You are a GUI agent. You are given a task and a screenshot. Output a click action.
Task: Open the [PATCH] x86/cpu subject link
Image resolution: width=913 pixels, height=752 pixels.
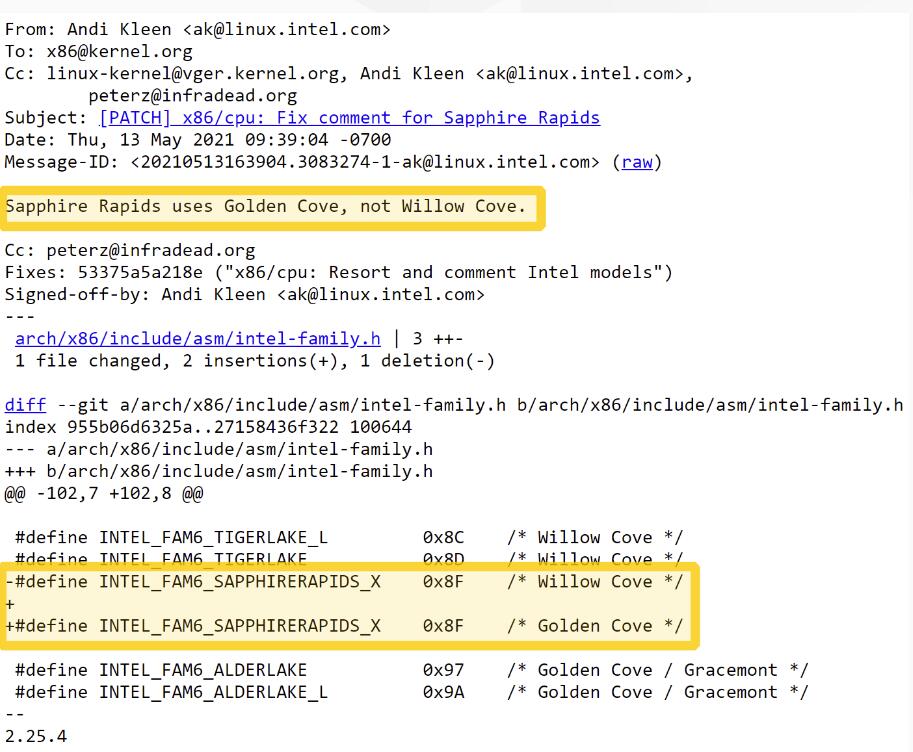[349, 118]
